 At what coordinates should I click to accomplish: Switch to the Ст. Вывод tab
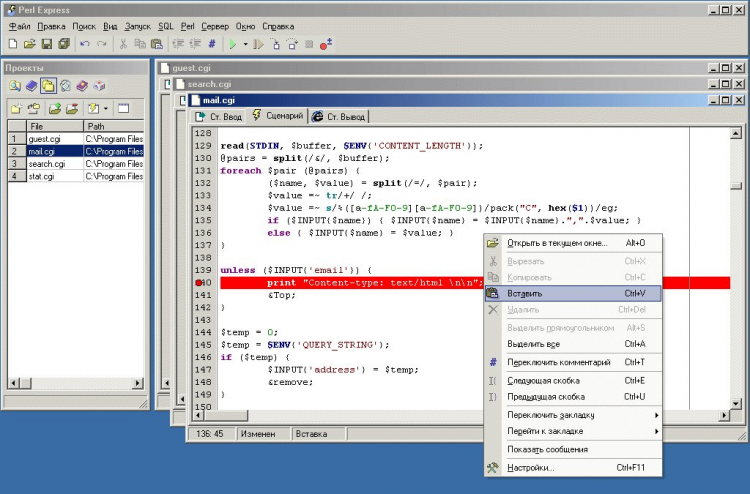(339, 116)
